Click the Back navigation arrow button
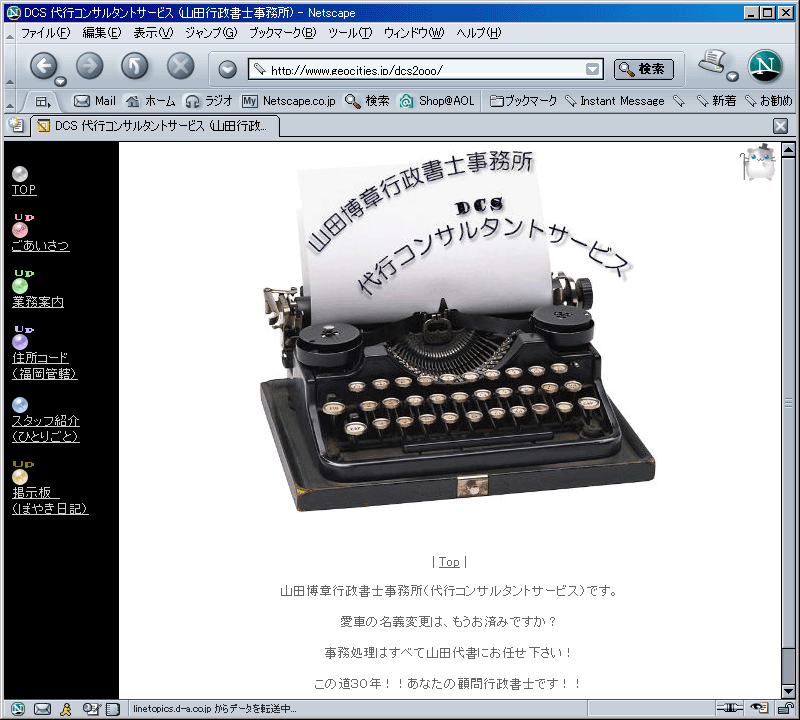 43,66
